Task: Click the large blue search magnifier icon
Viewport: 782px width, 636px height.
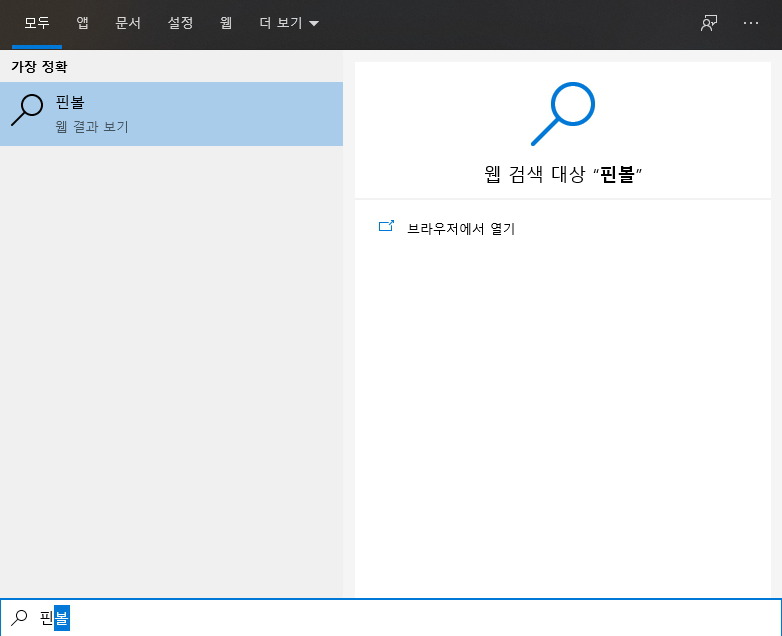Action: coord(563,114)
